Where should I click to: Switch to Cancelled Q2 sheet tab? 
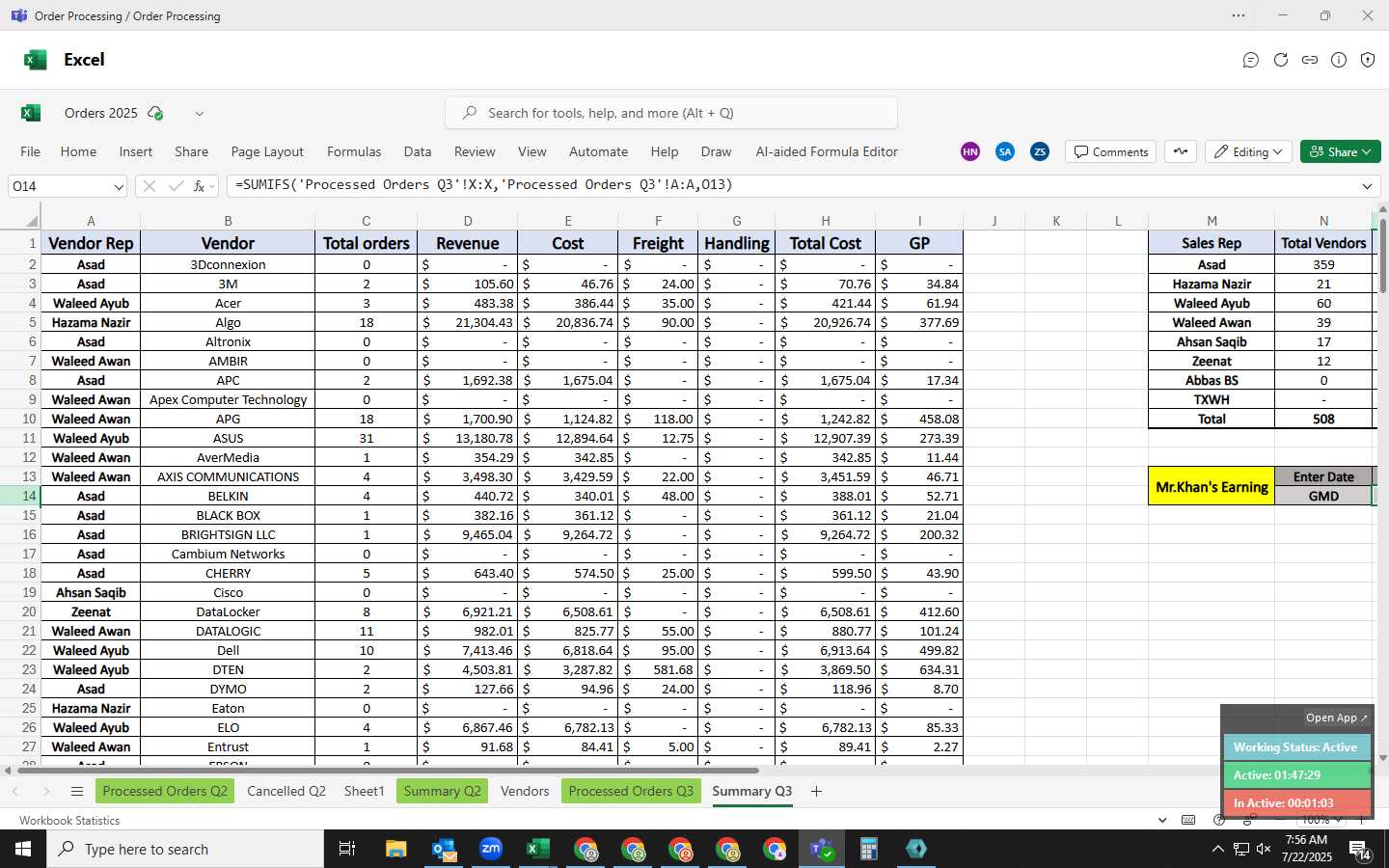(286, 791)
